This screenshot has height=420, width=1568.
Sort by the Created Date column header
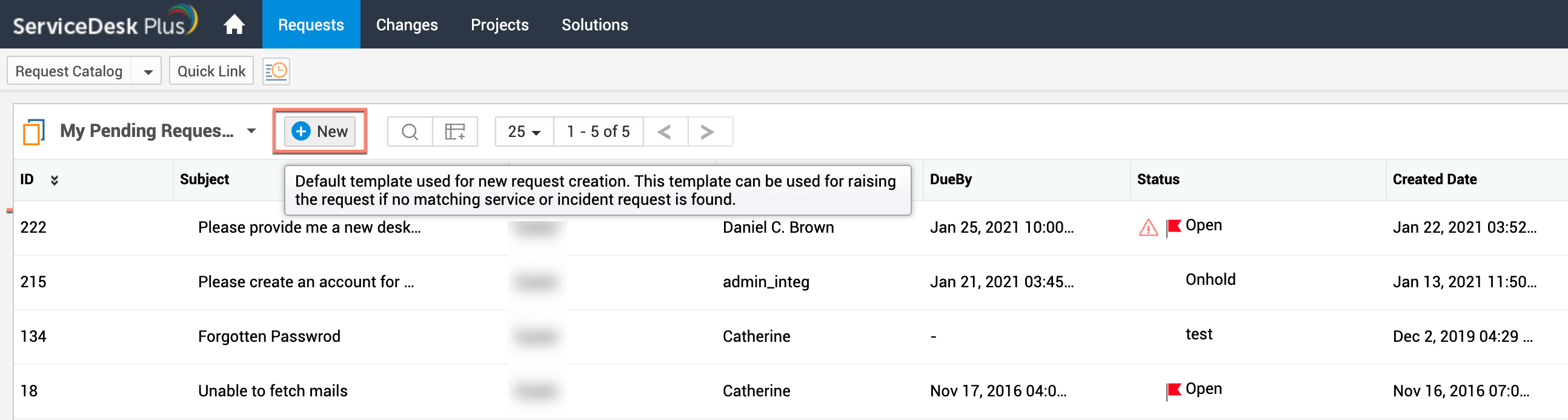[1434, 179]
